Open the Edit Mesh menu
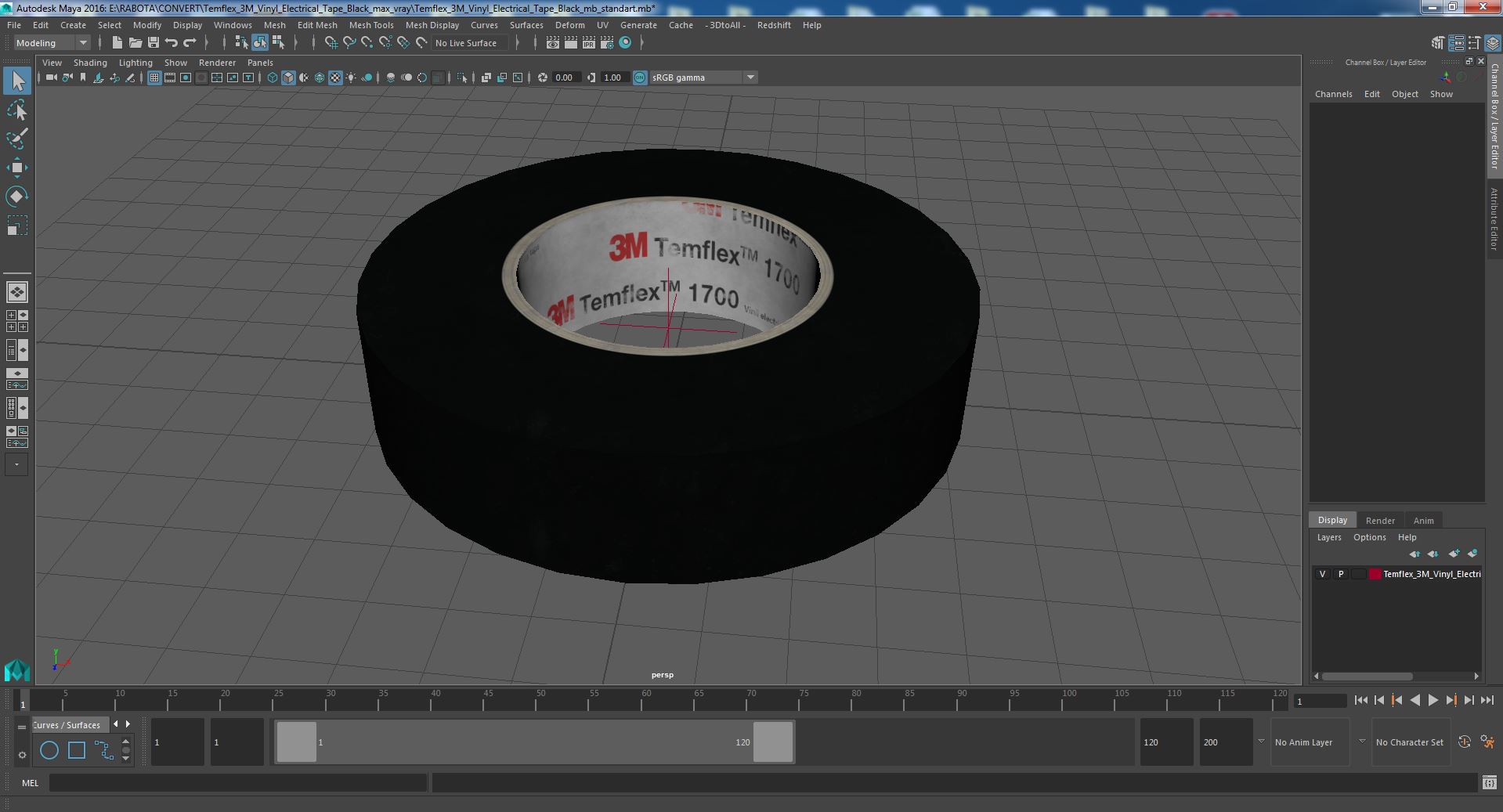The image size is (1503, 812). [x=317, y=25]
